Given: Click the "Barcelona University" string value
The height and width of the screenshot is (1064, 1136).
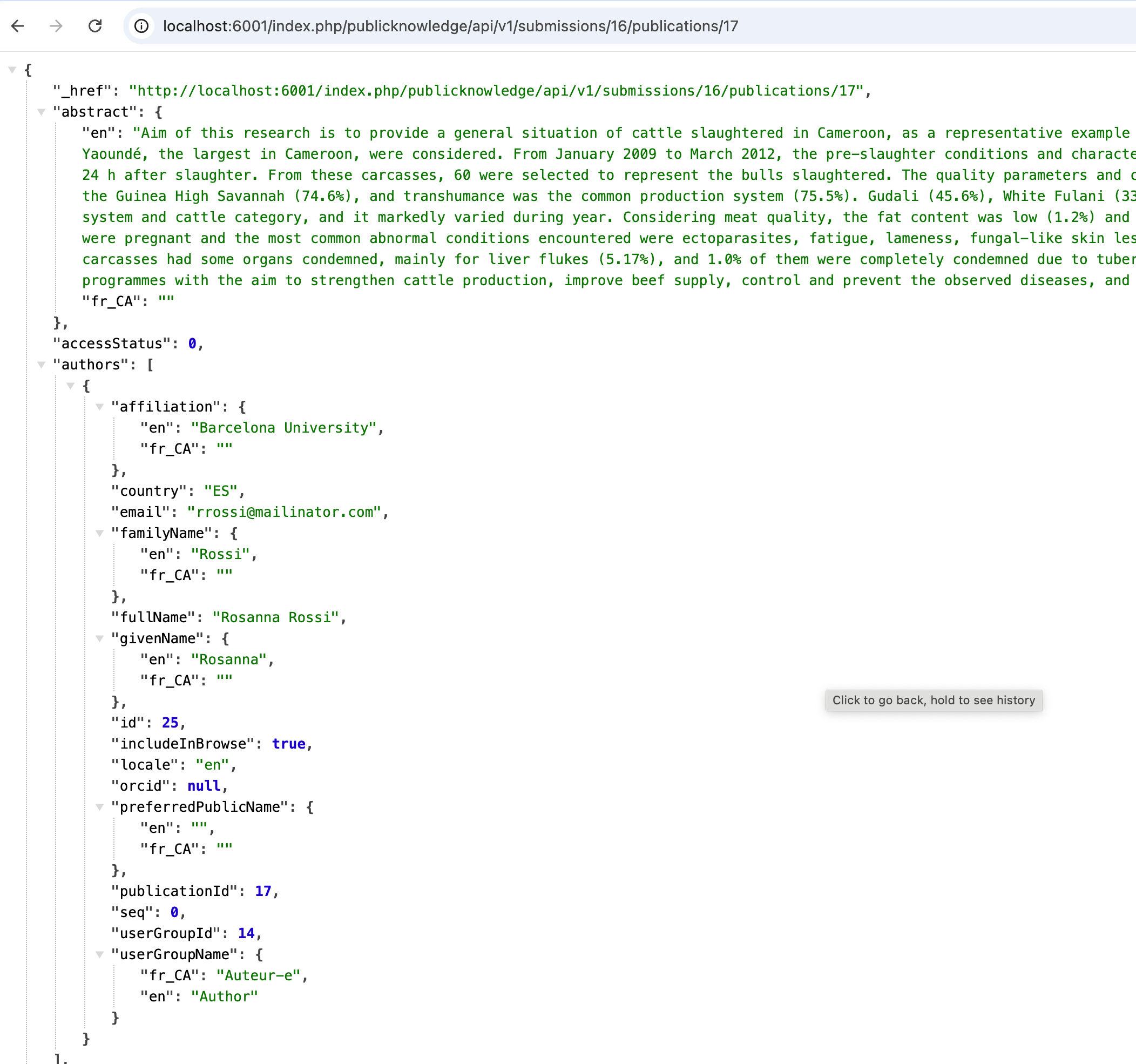Looking at the screenshot, I should tap(283, 428).
